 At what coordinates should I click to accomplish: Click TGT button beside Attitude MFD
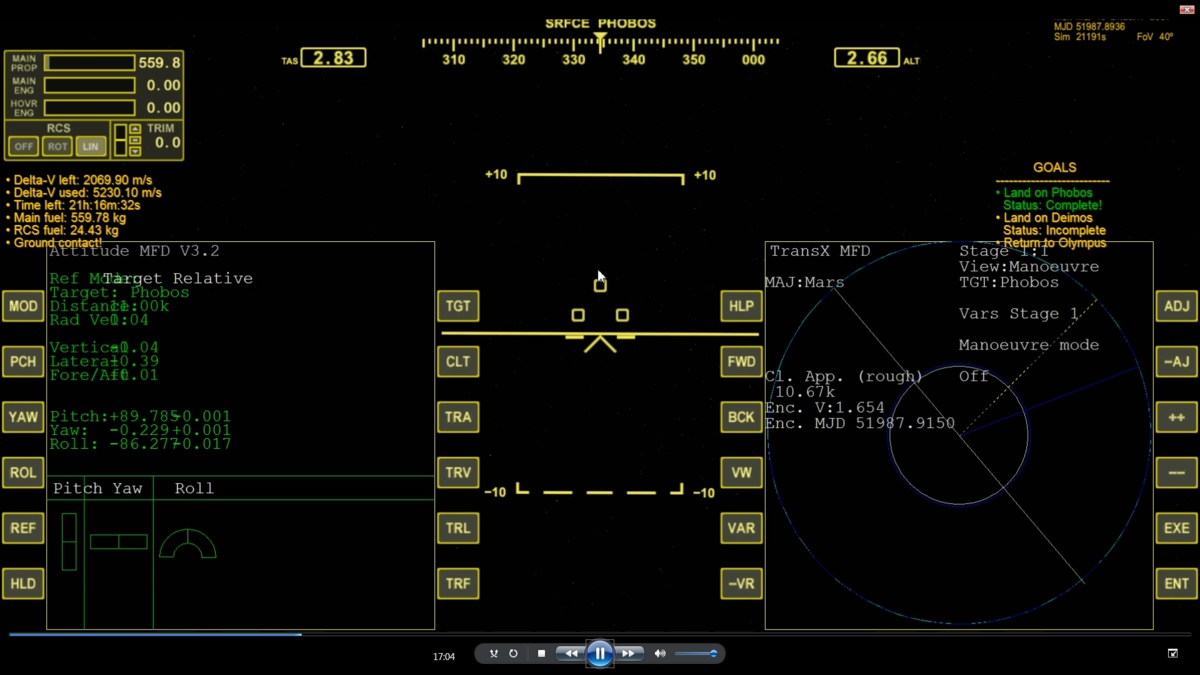458,306
